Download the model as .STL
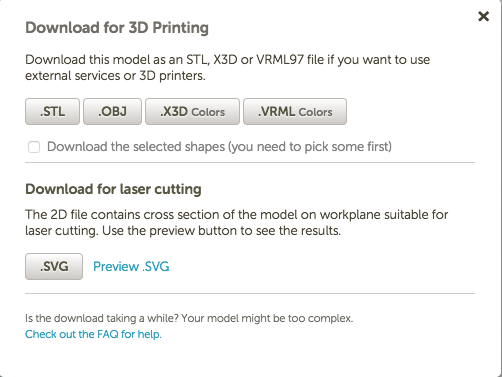Screen dimensions: 502x377 (x=52, y=111)
